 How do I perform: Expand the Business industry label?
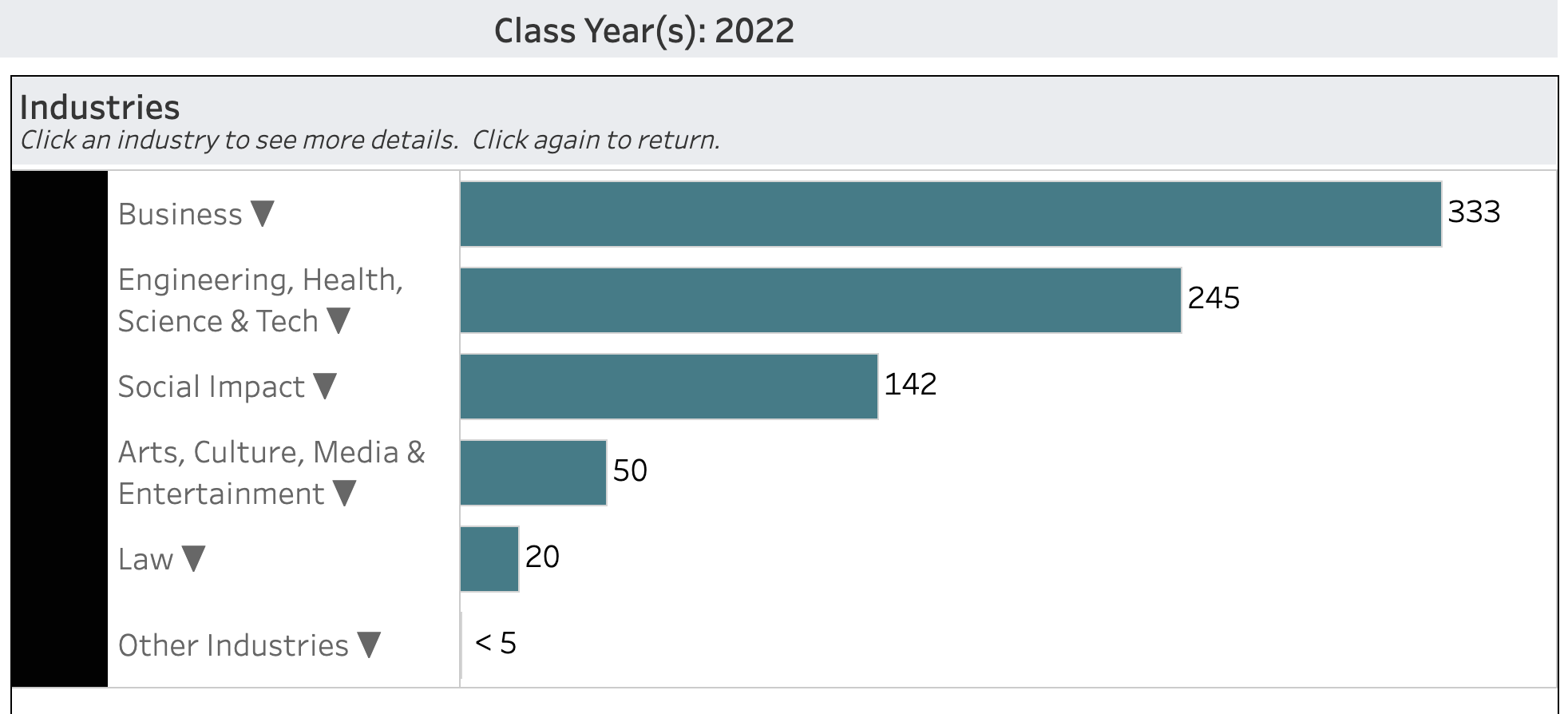pos(180,214)
